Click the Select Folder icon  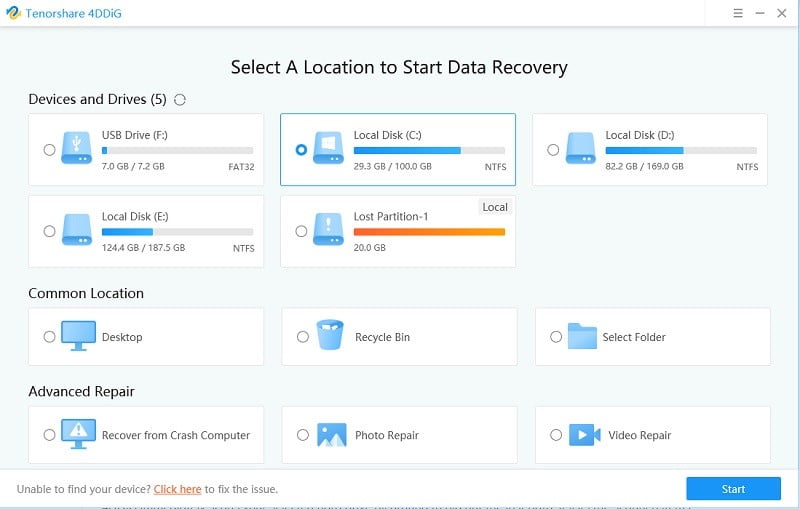coord(581,336)
